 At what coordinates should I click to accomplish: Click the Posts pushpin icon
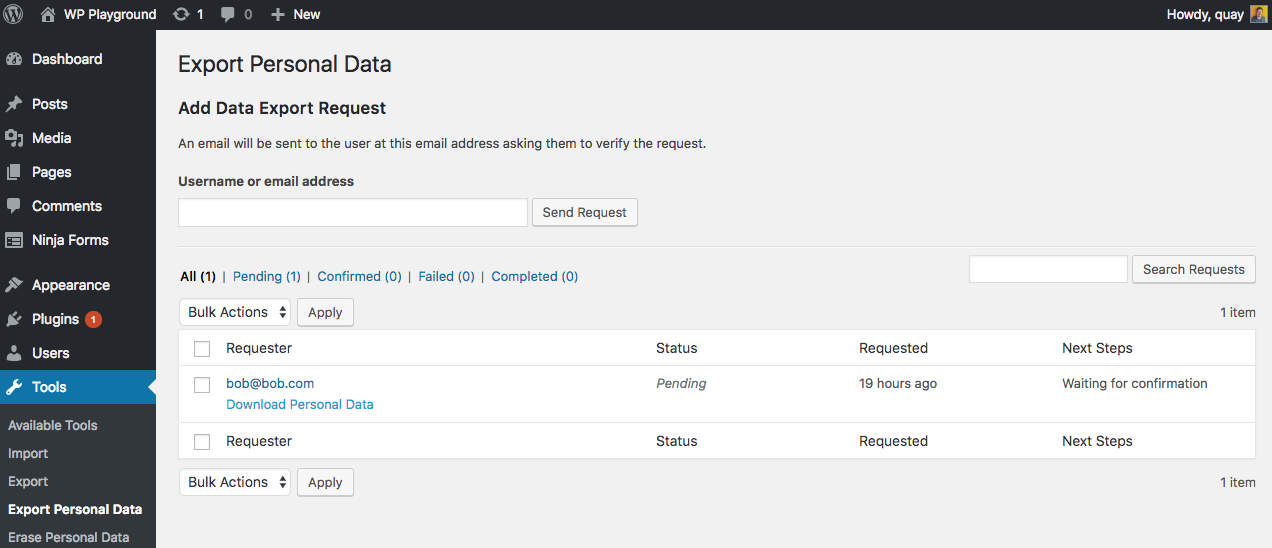[14, 104]
